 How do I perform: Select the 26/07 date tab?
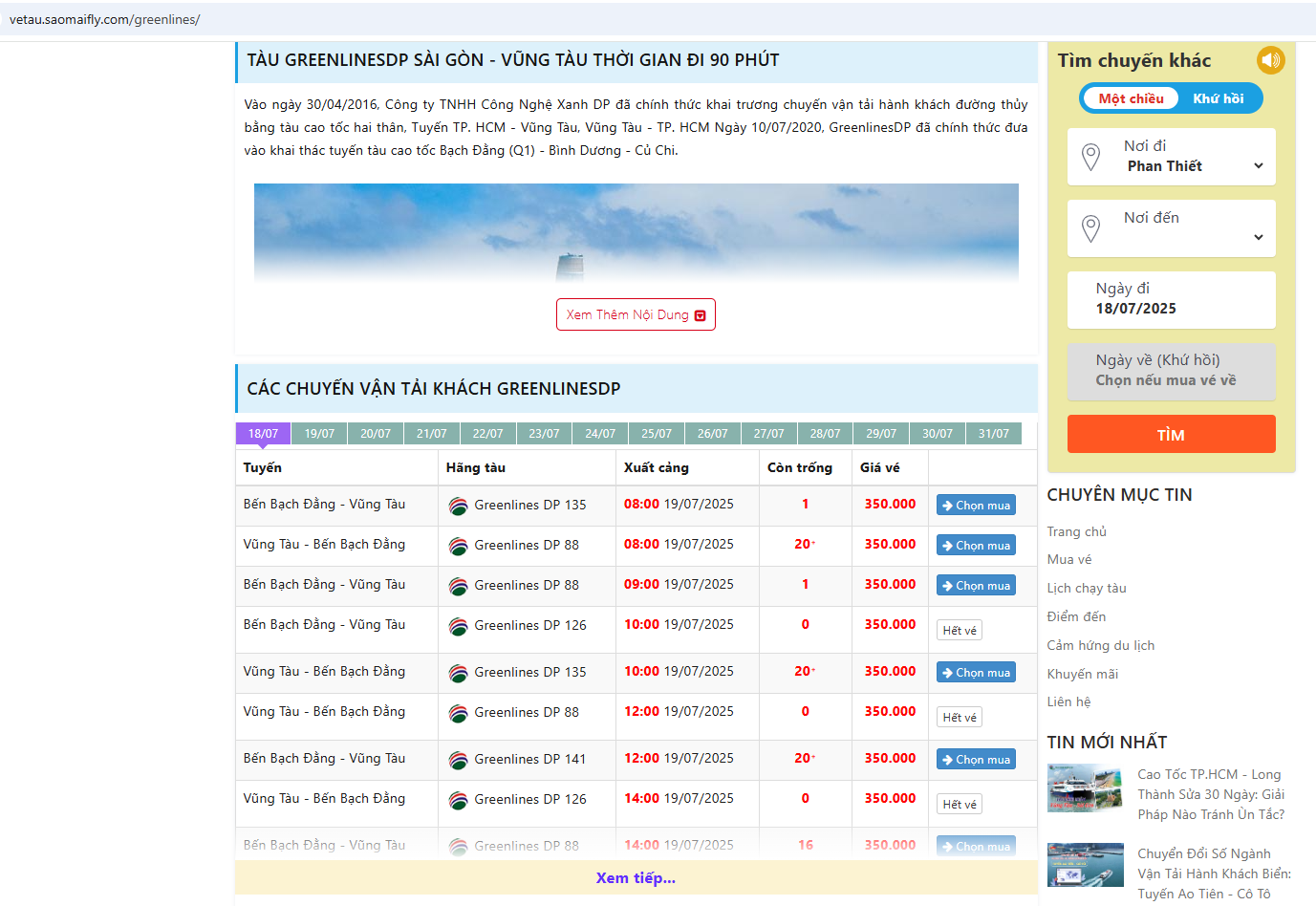[713, 434]
